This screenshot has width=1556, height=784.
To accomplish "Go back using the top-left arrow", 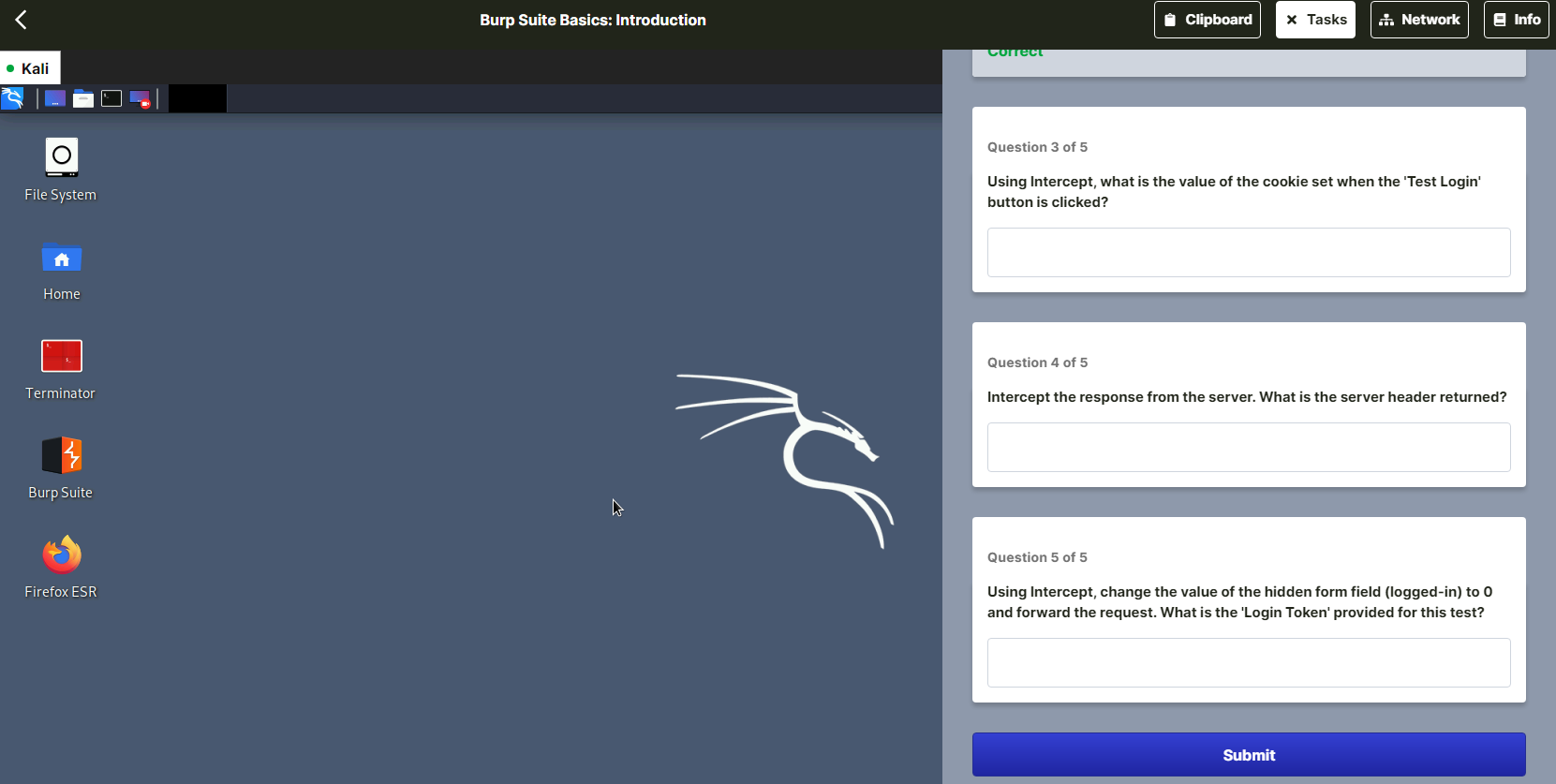I will 21,20.
